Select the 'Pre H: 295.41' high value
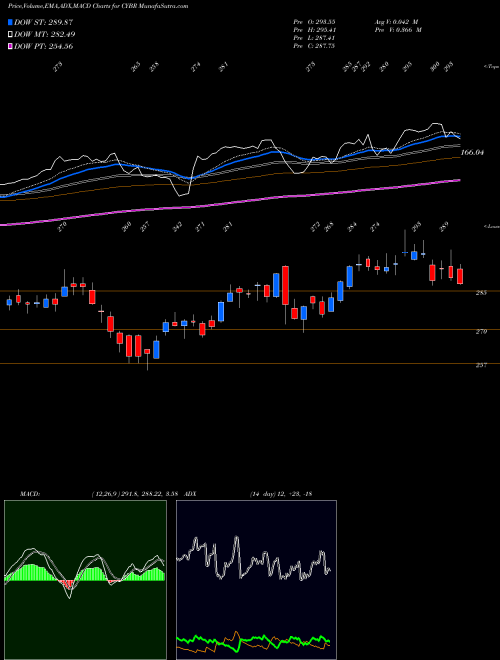This screenshot has height=660, width=500. (314, 30)
